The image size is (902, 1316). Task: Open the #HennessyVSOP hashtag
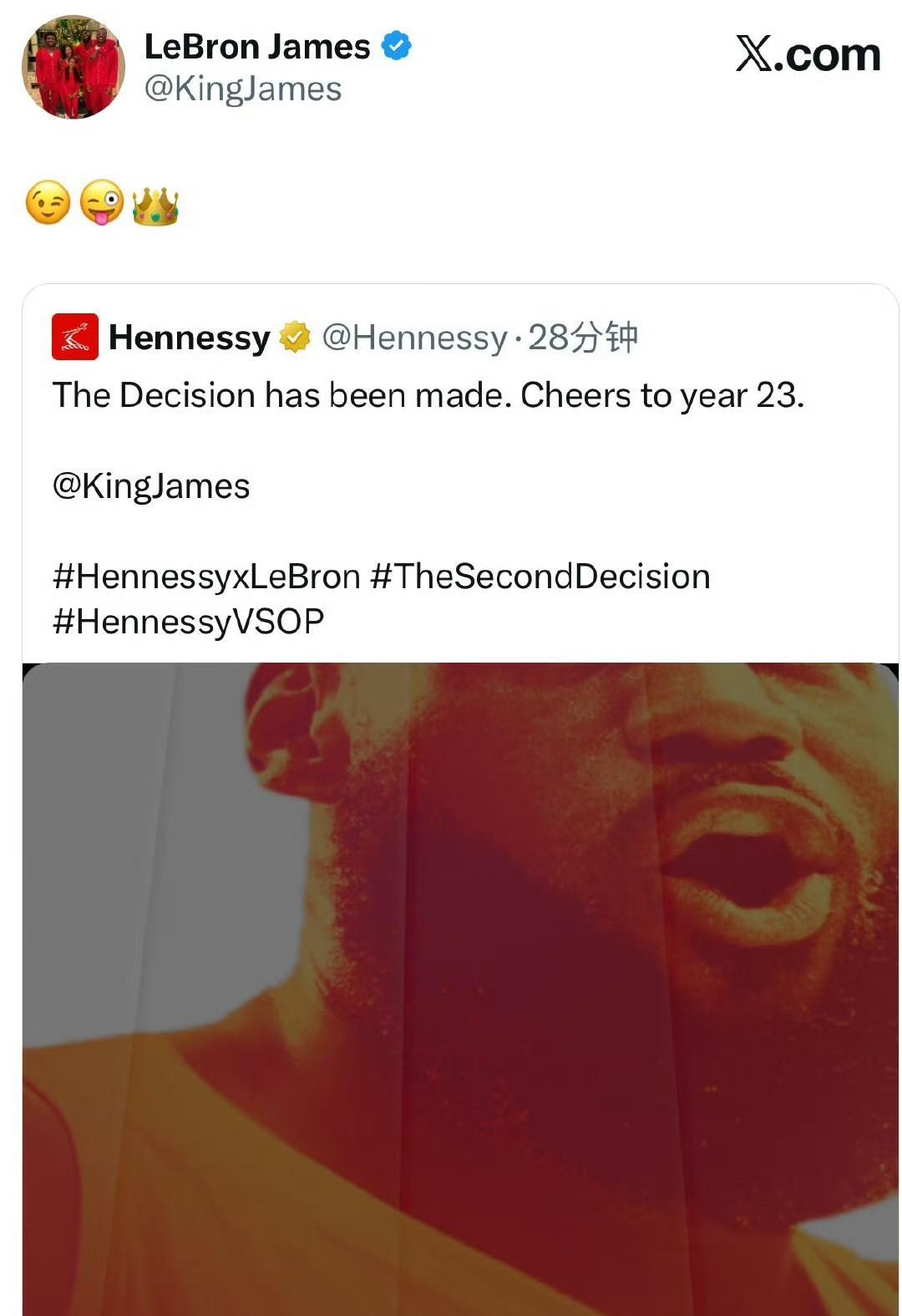click(x=188, y=622)
